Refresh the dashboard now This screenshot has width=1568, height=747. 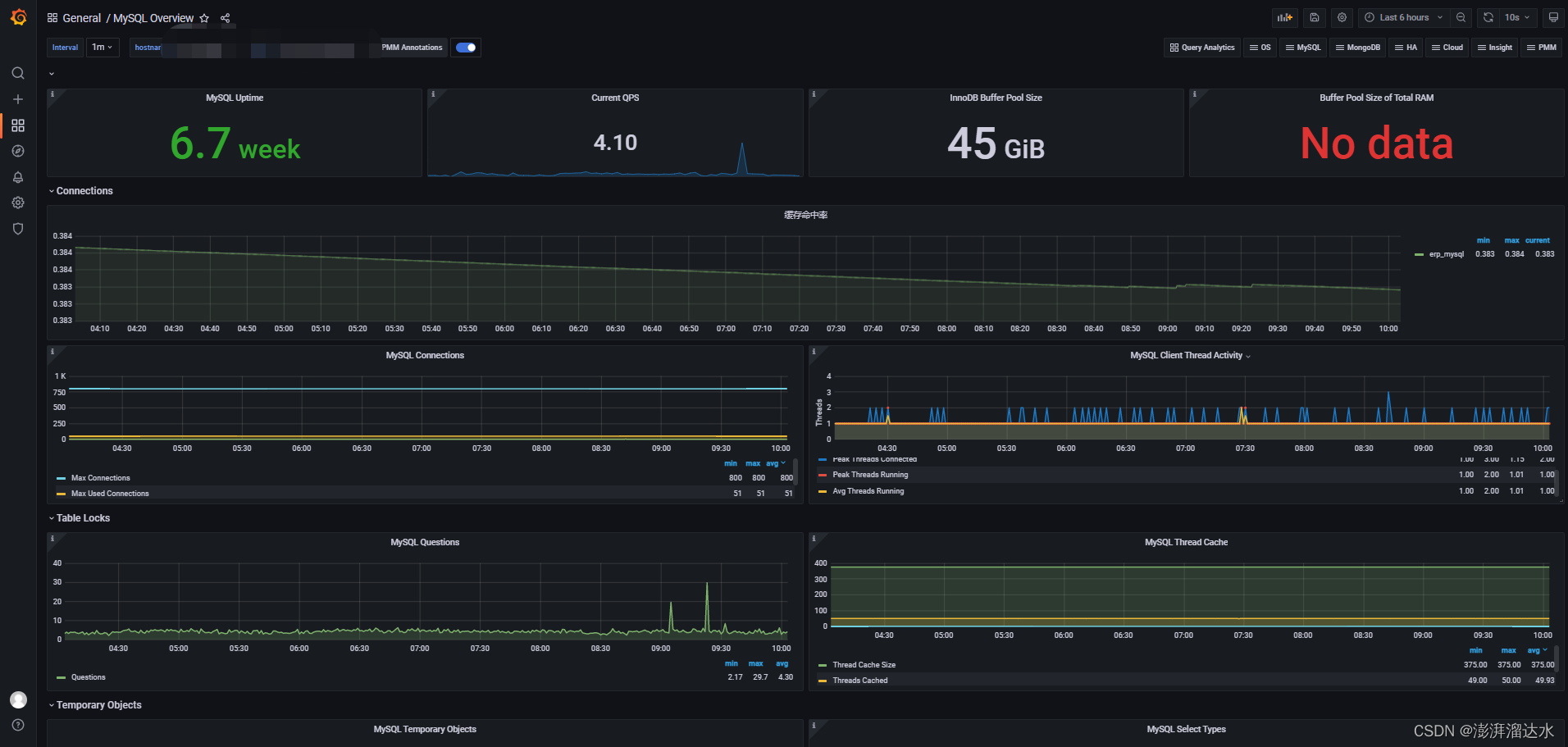(x=1488, y=17)
